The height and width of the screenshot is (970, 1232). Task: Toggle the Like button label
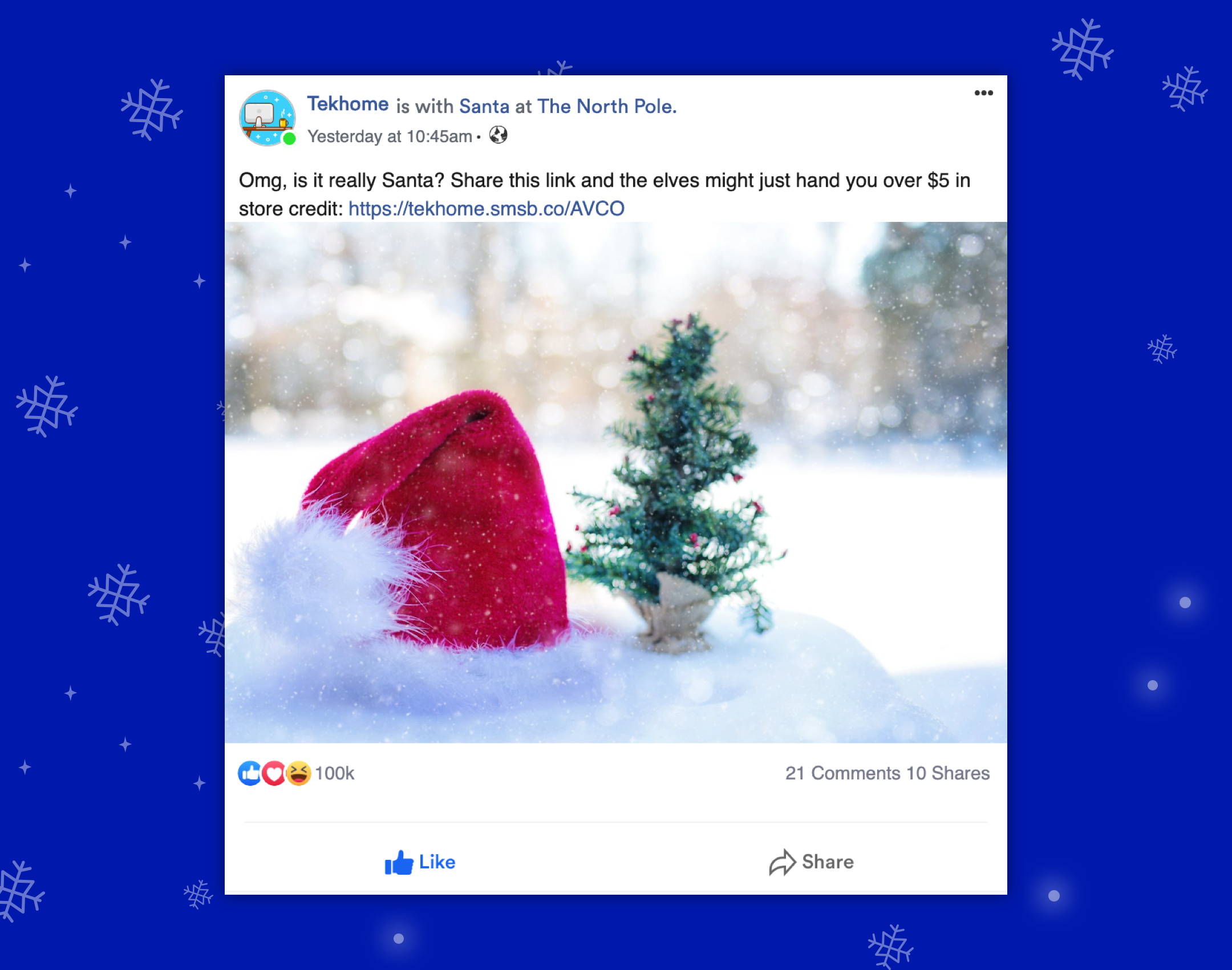pyautogui.click(x=437, y=862)
